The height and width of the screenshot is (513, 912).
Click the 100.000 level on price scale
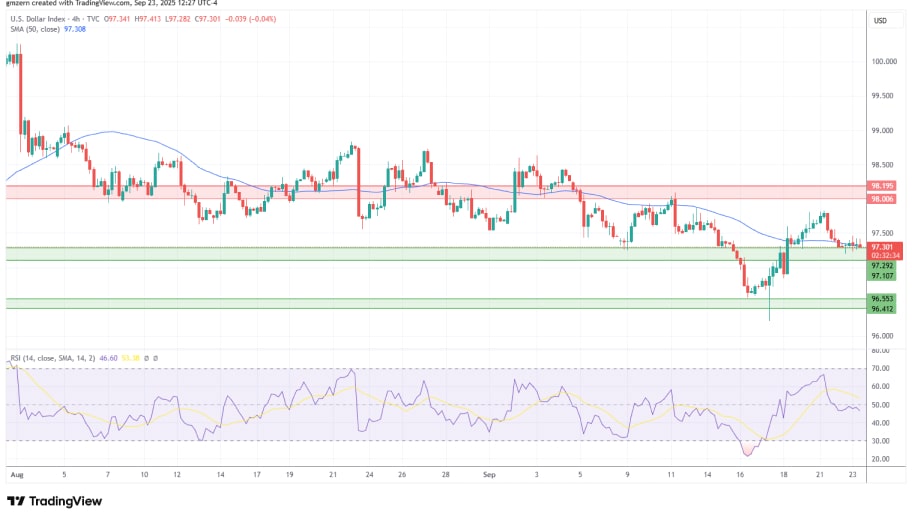point(883,61)
